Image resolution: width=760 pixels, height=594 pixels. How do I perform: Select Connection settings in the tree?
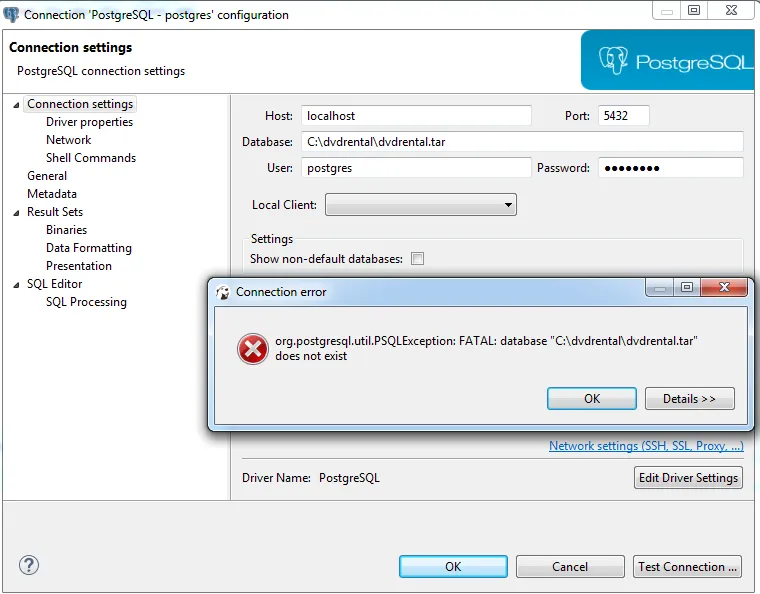click(80, 104)
